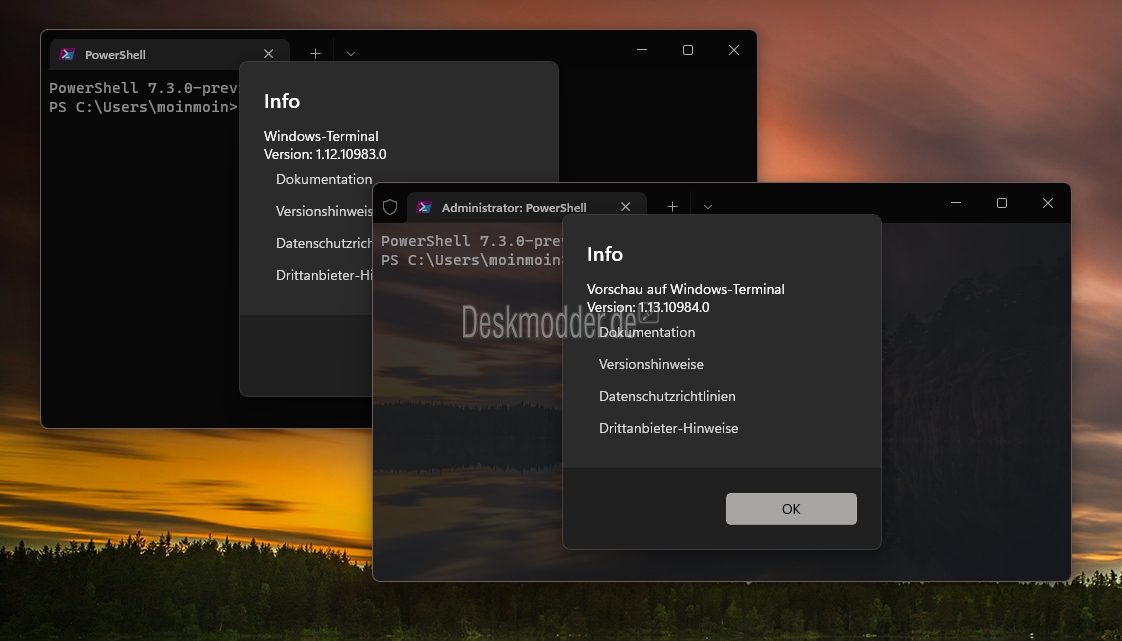This screenshot has width=1122, height=641.
Task: Click Info heading in the front dialog
Action: [x=605, y=254]
